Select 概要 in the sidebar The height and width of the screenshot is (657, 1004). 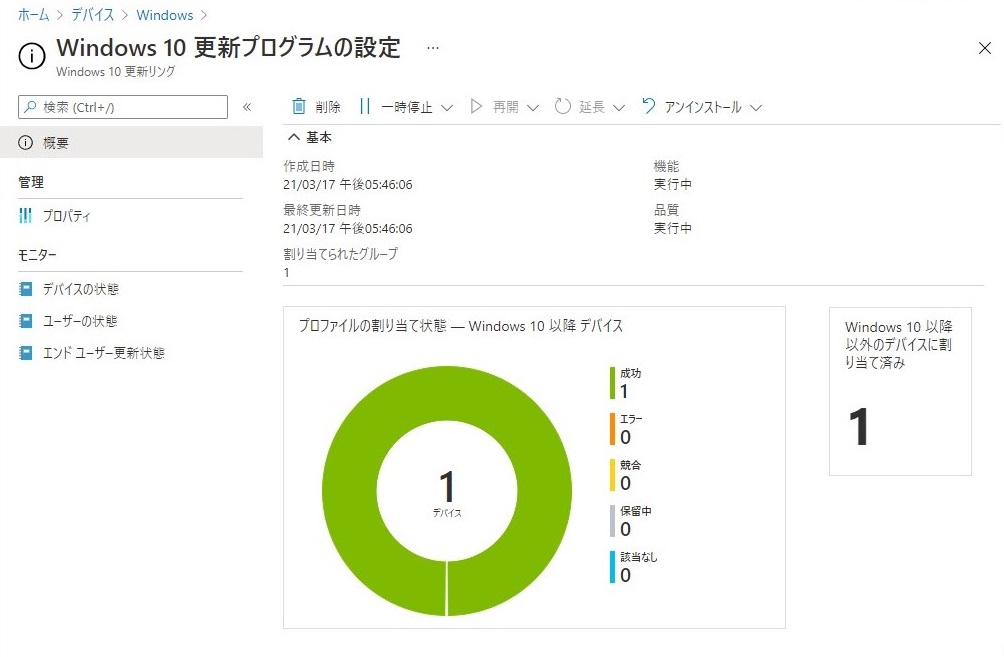(131, 142)
